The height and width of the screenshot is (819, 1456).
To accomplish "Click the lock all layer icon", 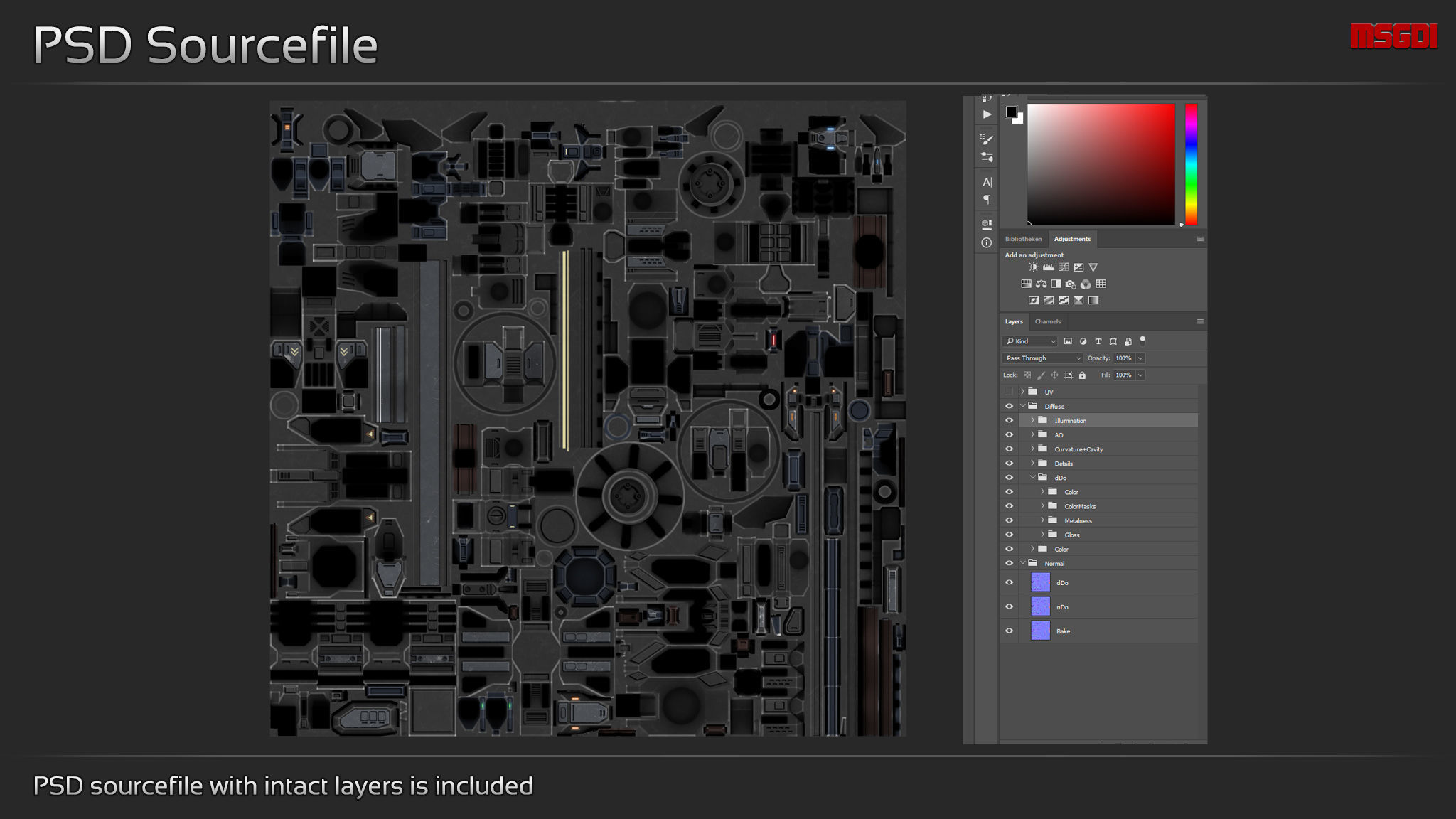I will [1082, 375].
